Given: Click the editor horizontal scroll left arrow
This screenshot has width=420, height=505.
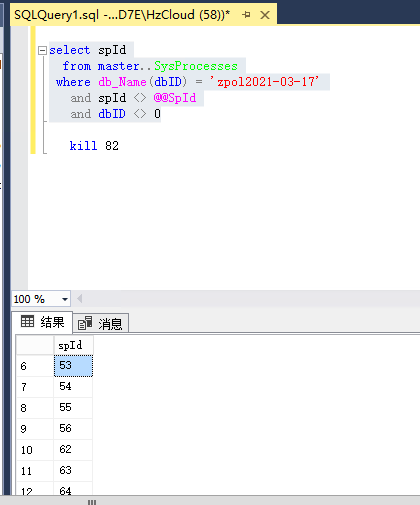Looking at the screenshot, I should pyautogui.click(x=79, y=299).
